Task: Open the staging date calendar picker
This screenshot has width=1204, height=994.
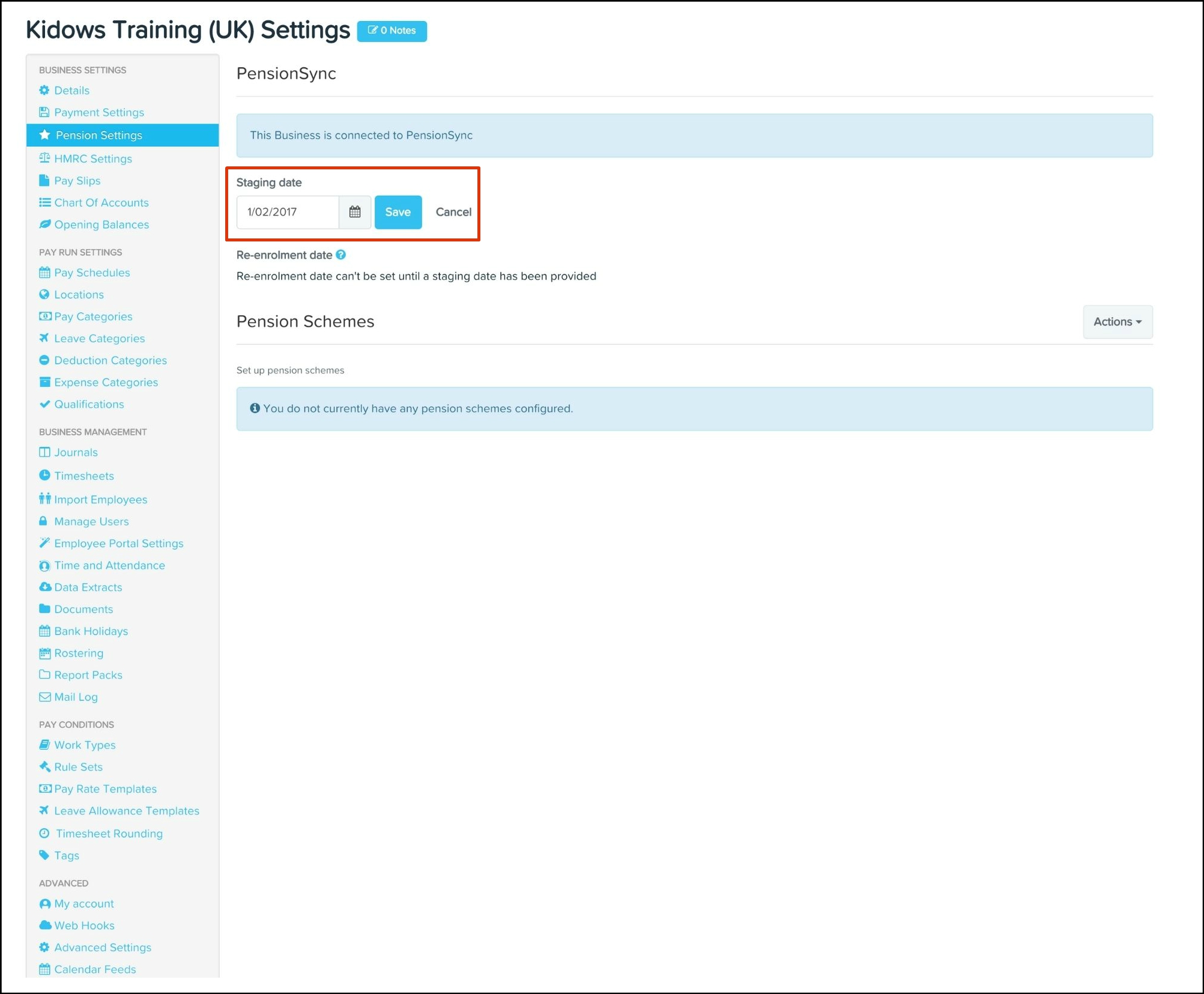Action: (354, 212)
